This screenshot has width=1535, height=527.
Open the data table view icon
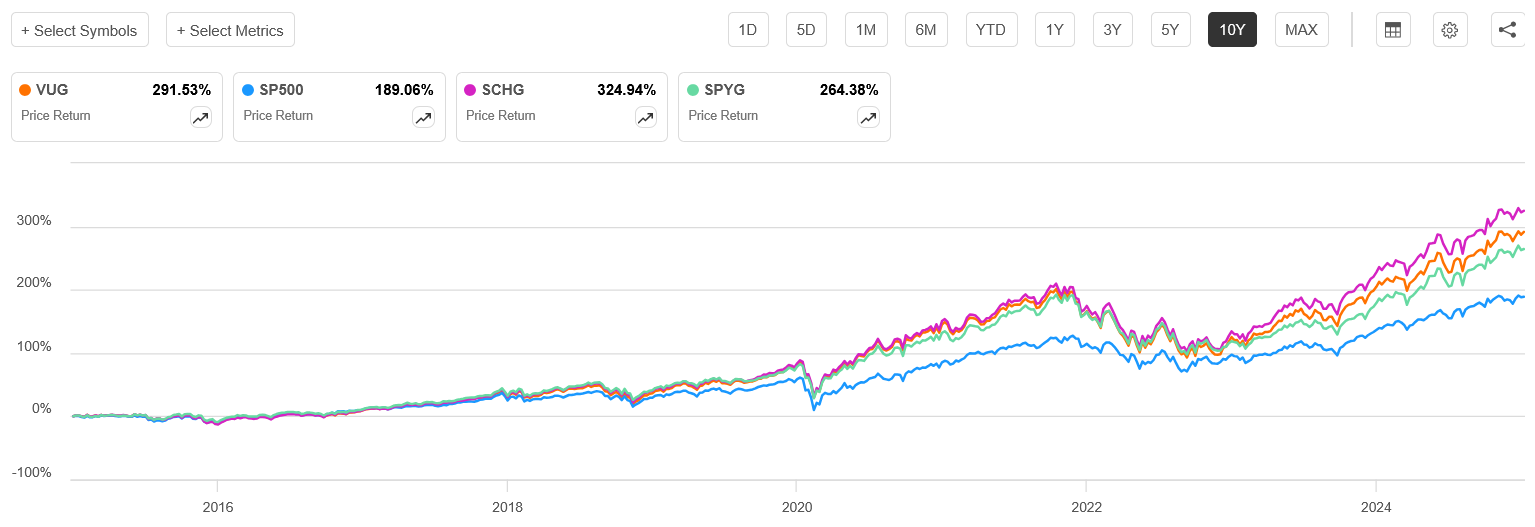1392,30
